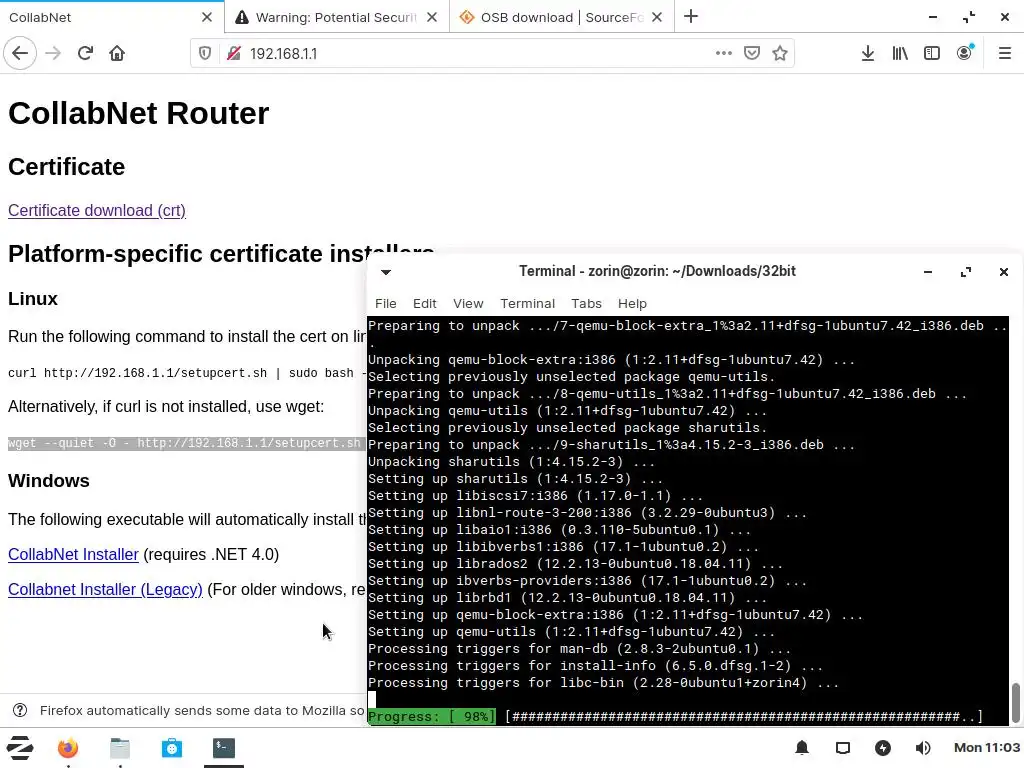Open power manager tray icon
Viewport: 1024px width, 768px height.
[x=883, y=748]
